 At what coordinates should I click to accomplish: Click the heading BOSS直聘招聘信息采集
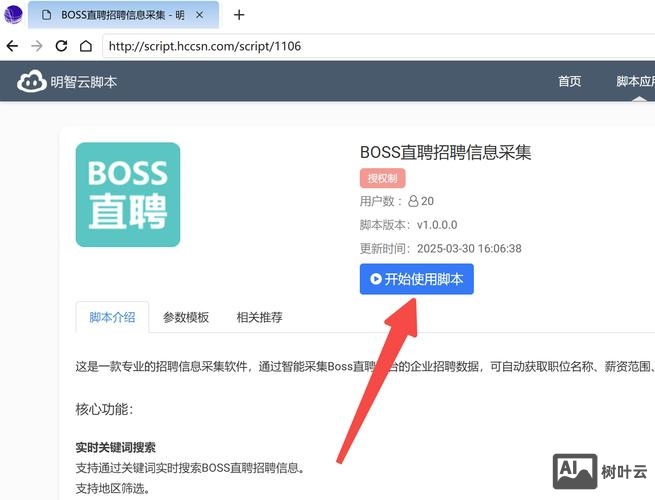coord(446,152)
